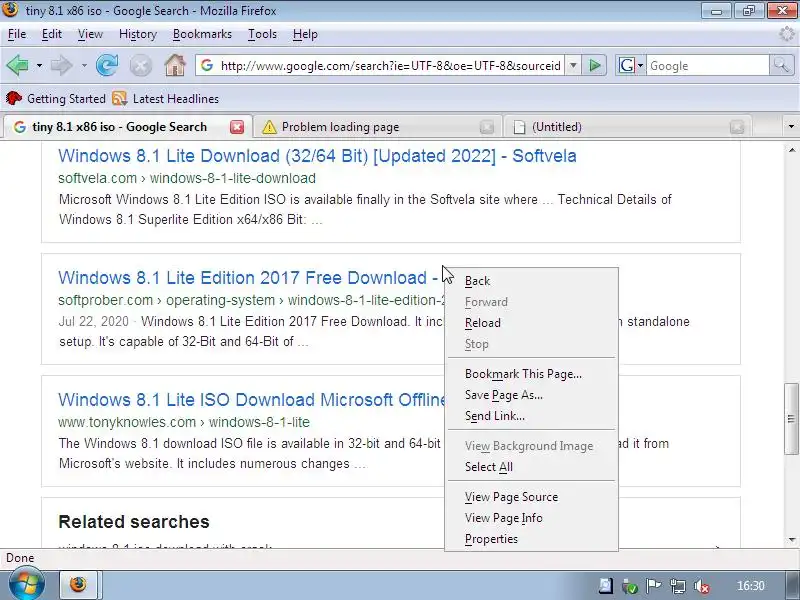The width and height of the screenshot is (800, 600).
Task: Choose Properties in the context menu
Action: pyautogui.click(x=531, y=539)
